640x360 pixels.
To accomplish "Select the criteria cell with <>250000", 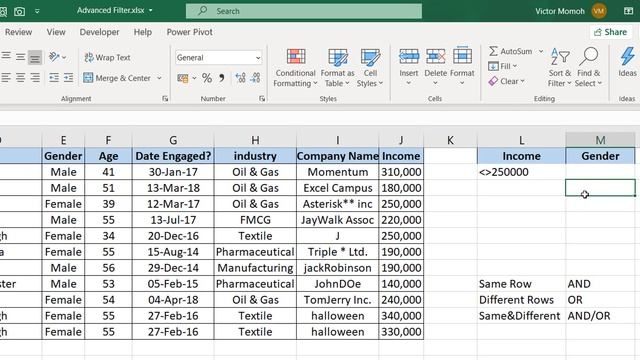I will pos(521,172).
